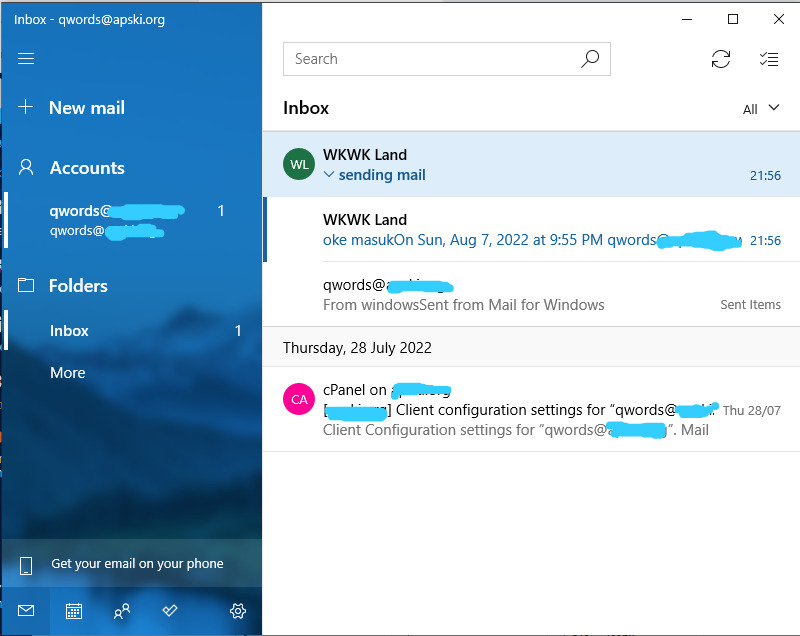Open the Accounts section
Image resolution: width=800 pixels, height=636 pixels.
[86, 168]
